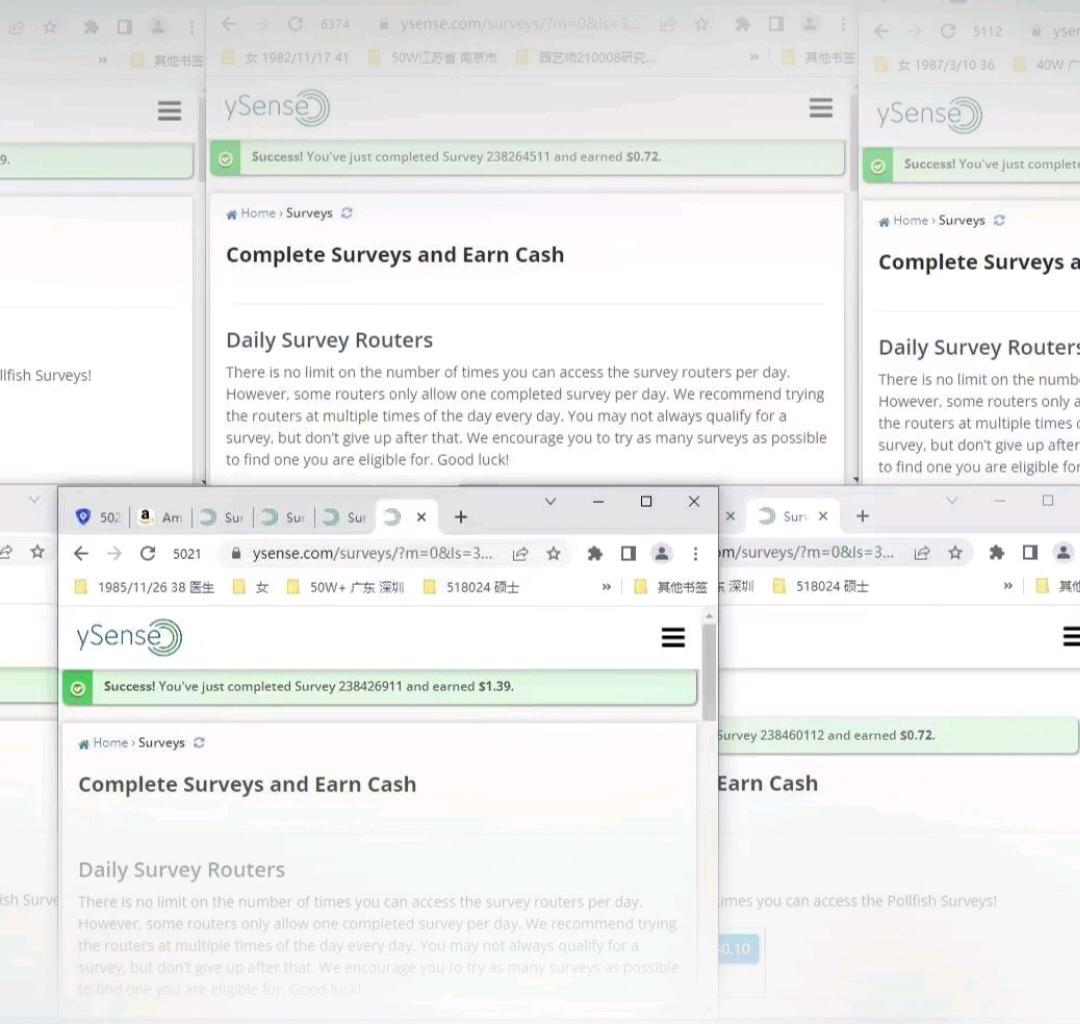Click Home breadcrumb link under Survey 238426911 banner
The width and height of the screenshot is (1080, 1024).
(110, 743)
